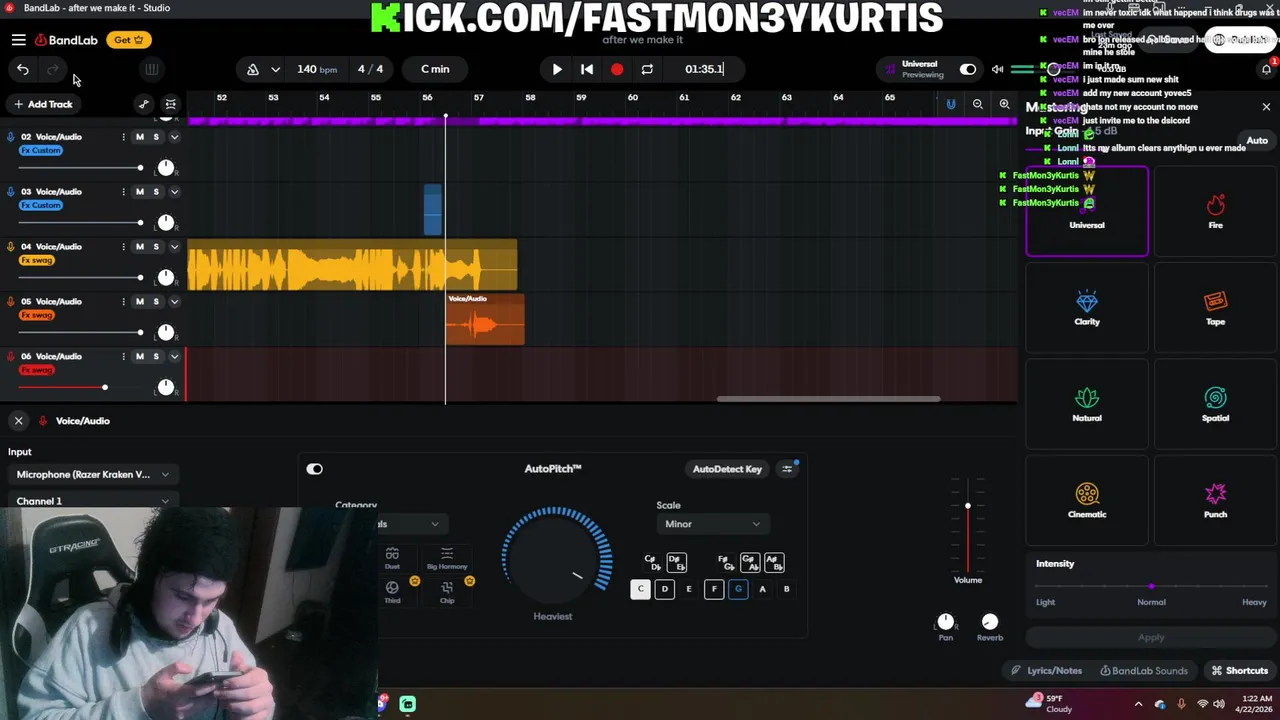This screenshot has height=720, width=1280.
Task: Select the Chip vocal effect
Action: tap(447, 592)
